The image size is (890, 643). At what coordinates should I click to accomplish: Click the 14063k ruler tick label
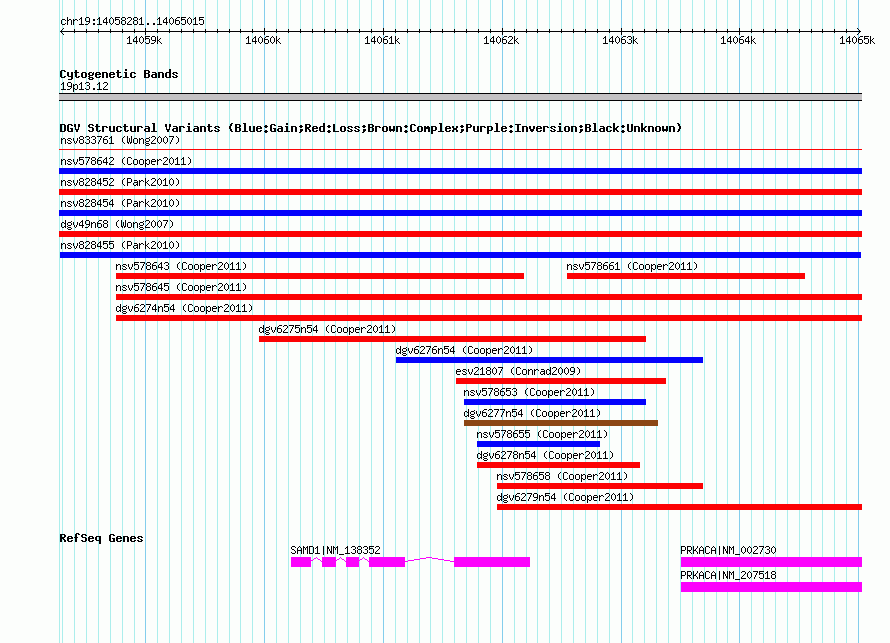620,40
